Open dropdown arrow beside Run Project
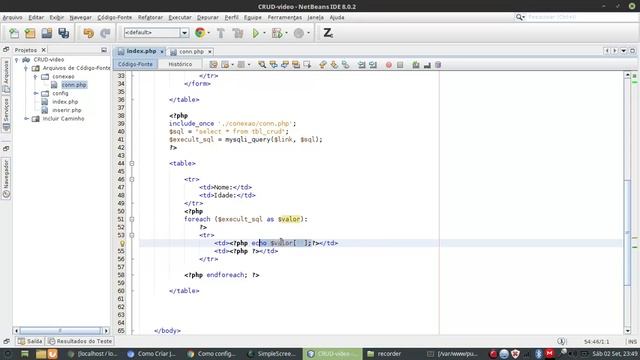This screenshot has height=360, width=640. tap(264, 33)
